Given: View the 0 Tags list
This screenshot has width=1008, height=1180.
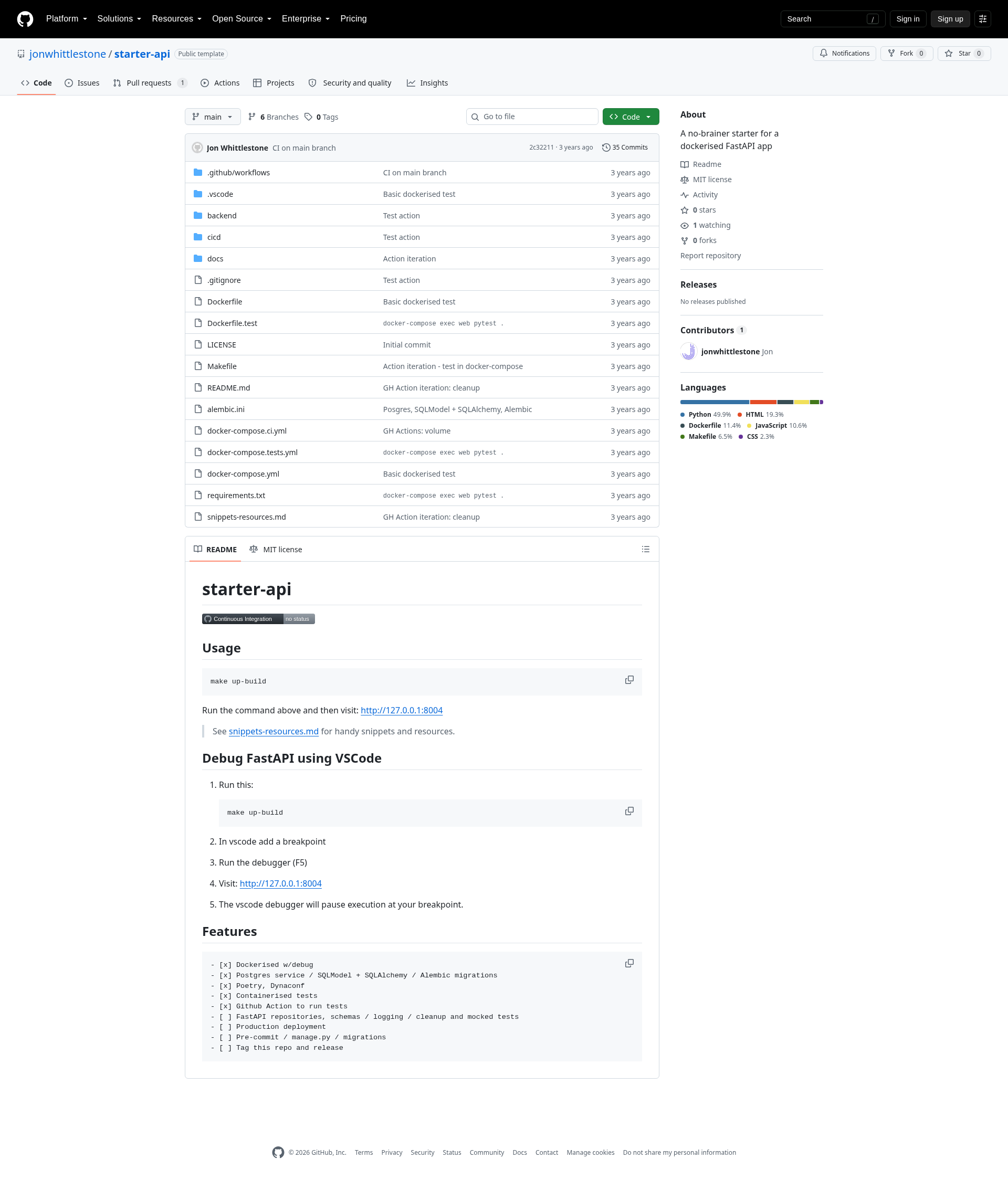Looking at the screenshot, I should [x=321, y=117].
